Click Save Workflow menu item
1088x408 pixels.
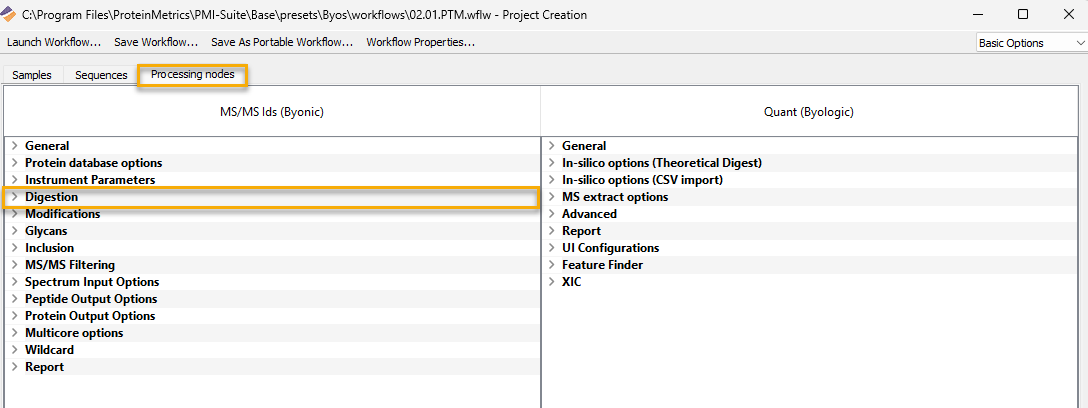click(x=156, y=42)
